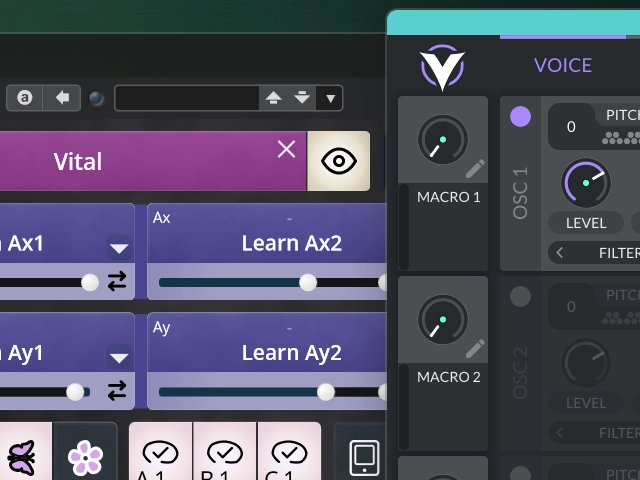Select the Vital plugin slot
The height and width of the screenshot is (480, 640).
[x=152, y=161]
